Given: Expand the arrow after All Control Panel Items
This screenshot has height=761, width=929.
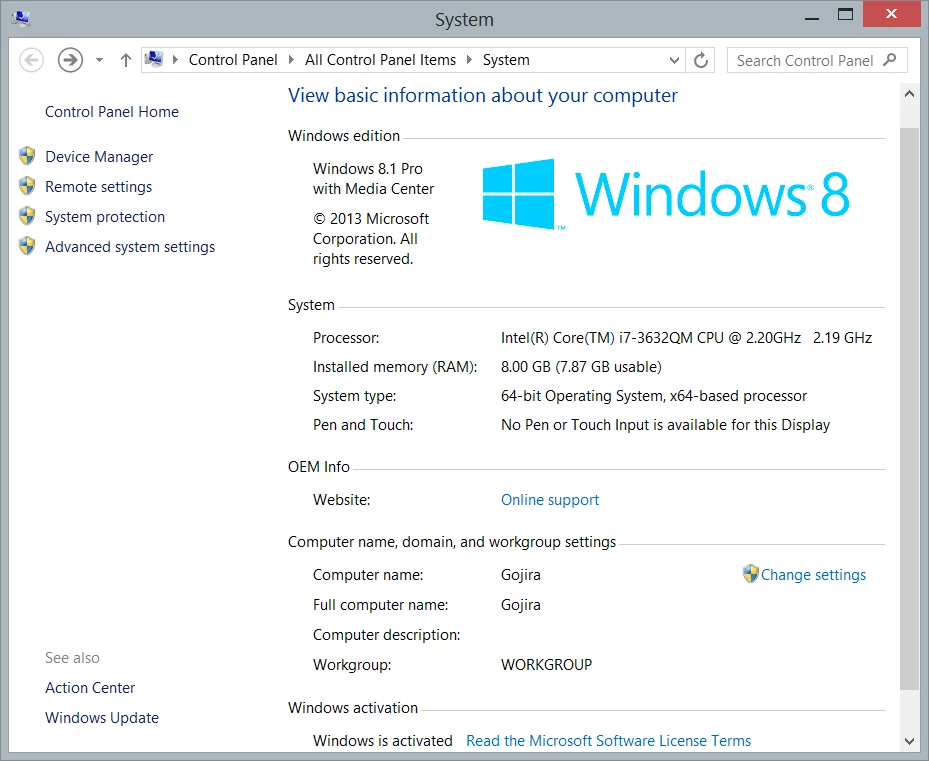Looking at the screenshot, I should (x=469, y=60).
